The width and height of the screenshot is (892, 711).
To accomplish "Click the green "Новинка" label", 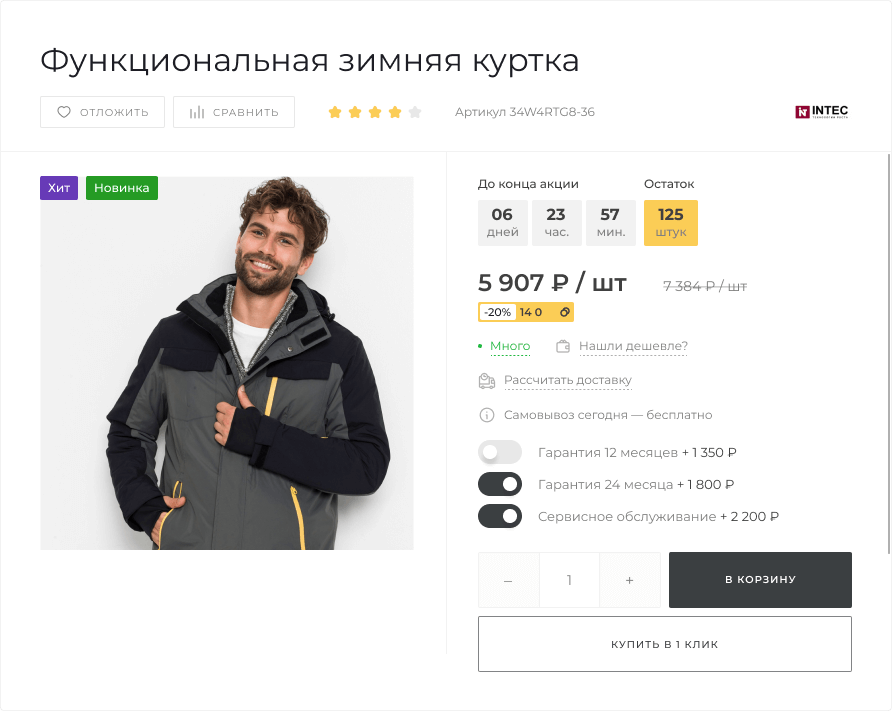I will [121, 187].
